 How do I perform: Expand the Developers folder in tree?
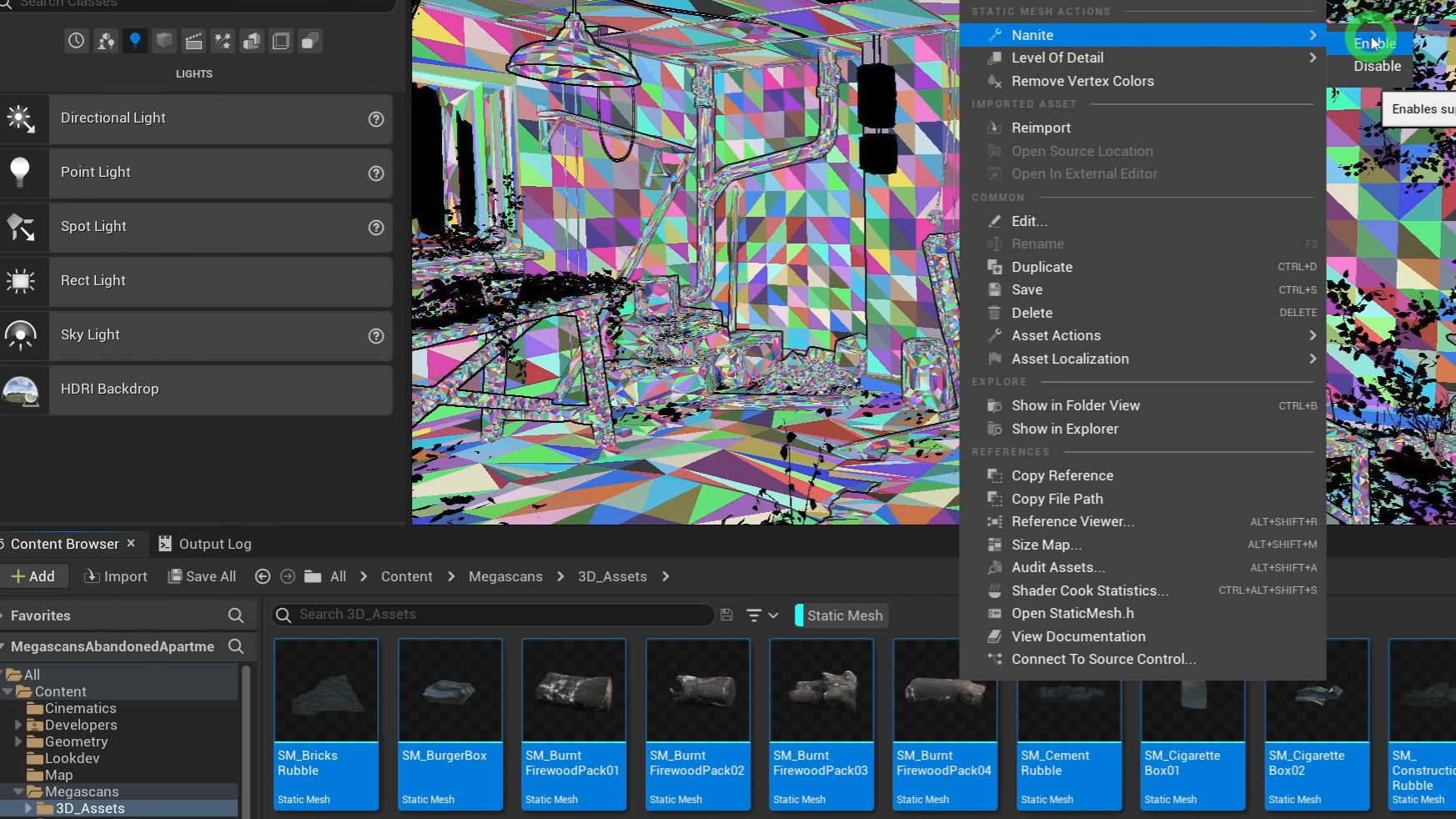point(18,725)
